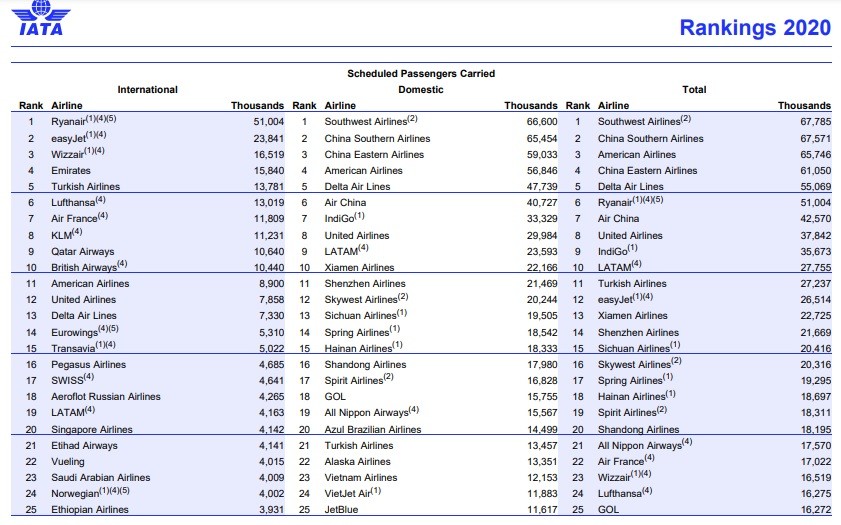This screenshot has height=525, width=841.
Task: Click the IATA logo
Action: pos(41,19)
